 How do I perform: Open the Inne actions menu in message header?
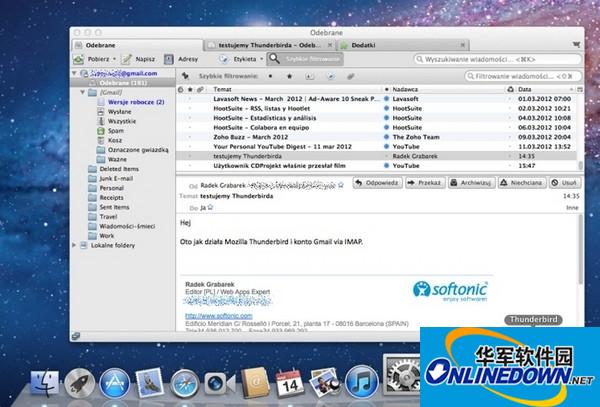tap(572, 208)
